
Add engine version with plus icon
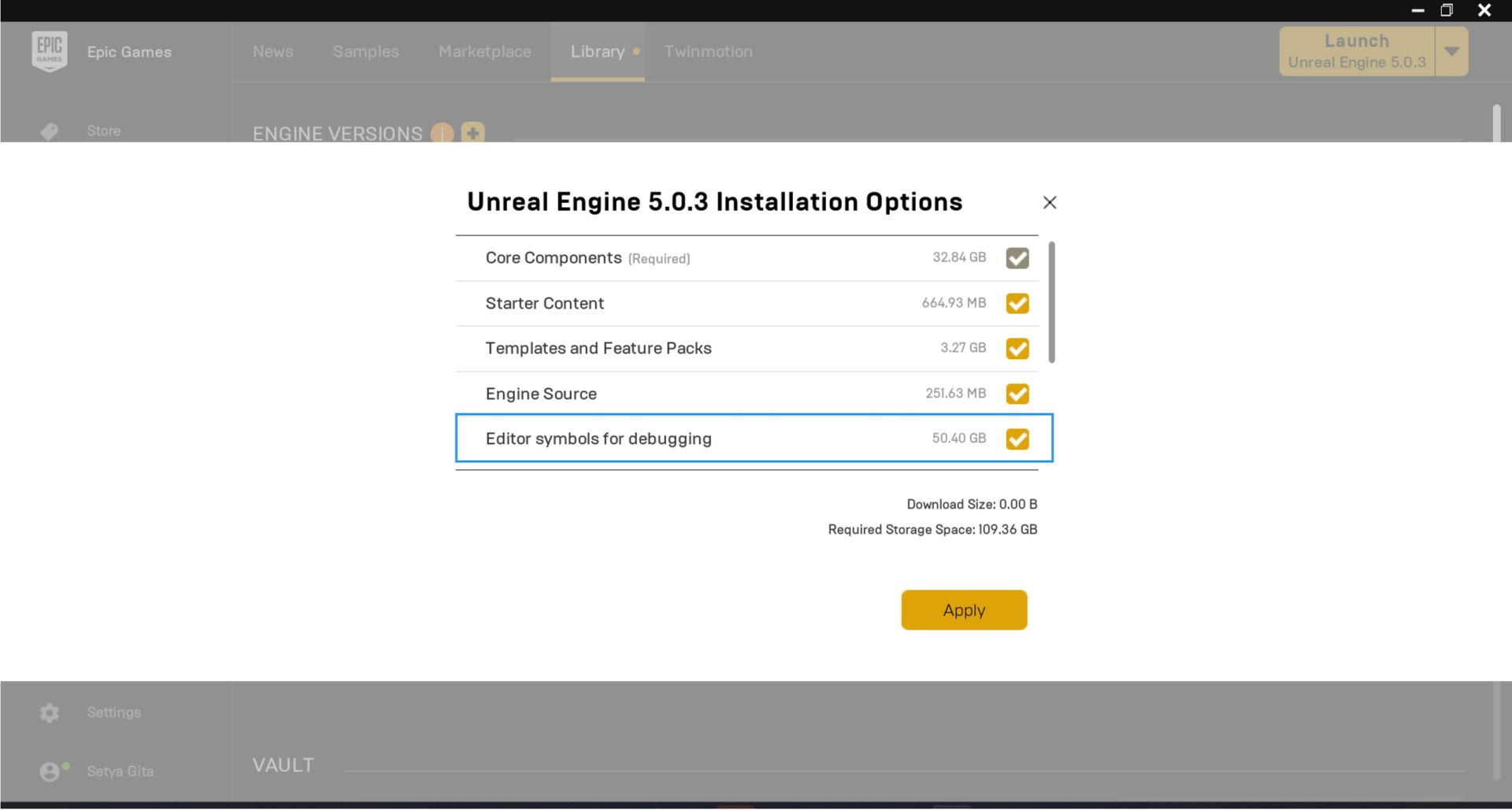(x=472, y=132)
